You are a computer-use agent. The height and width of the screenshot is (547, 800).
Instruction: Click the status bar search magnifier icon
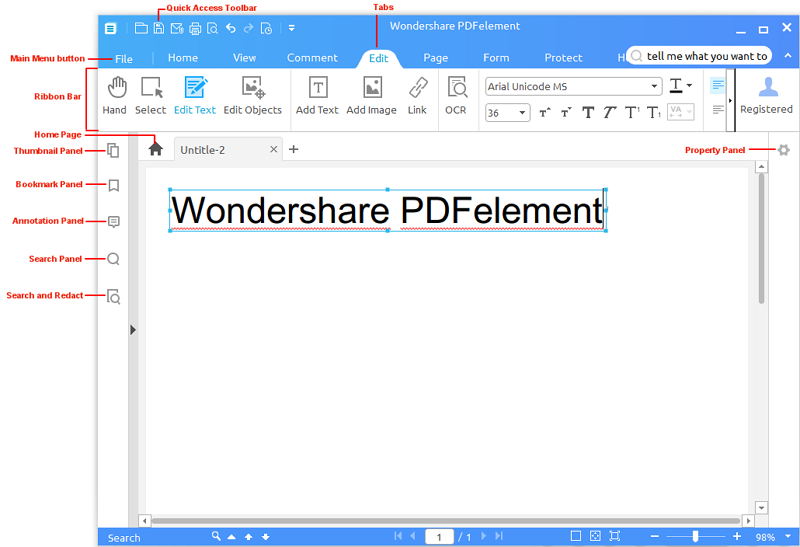(x=216, y=536)
